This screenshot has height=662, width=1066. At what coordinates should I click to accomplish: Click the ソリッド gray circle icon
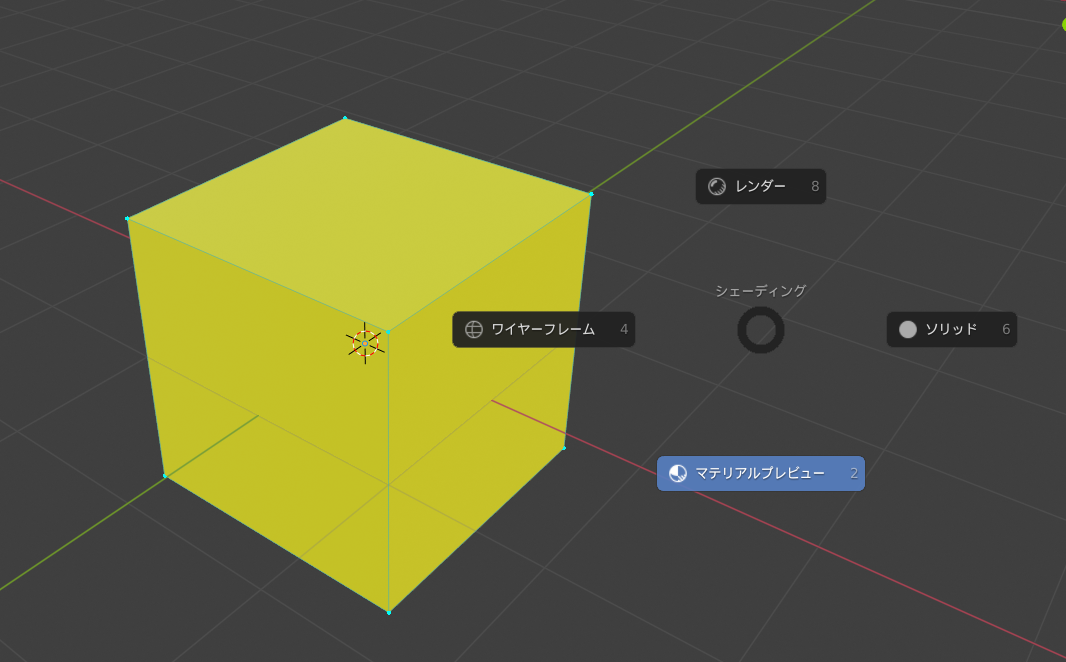908,330
